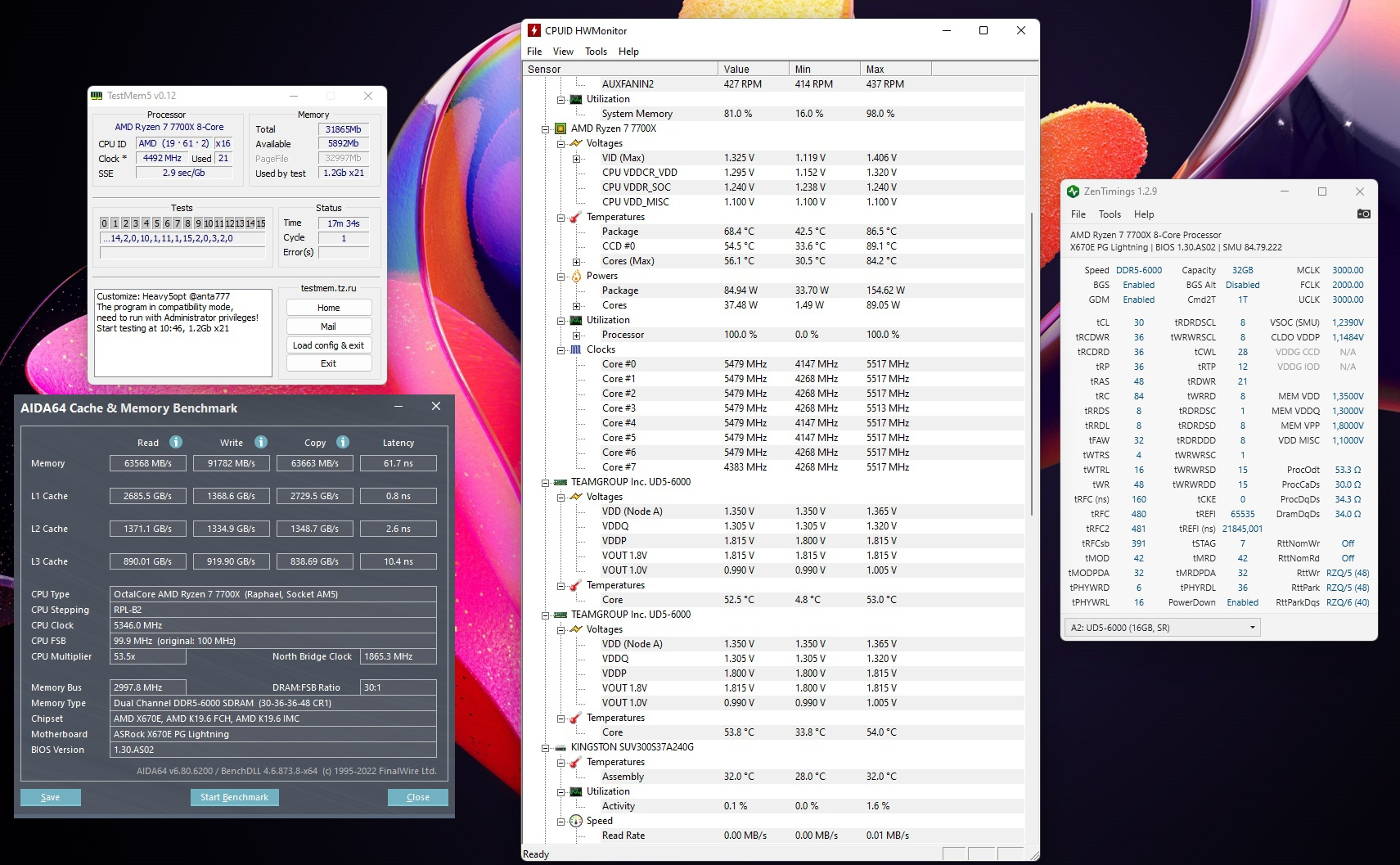Viewport: 1400px width, 865px height.
Task: Click the Temperatures icon under KINGSTON SUV300S37A240G
Action: [576, 762]
